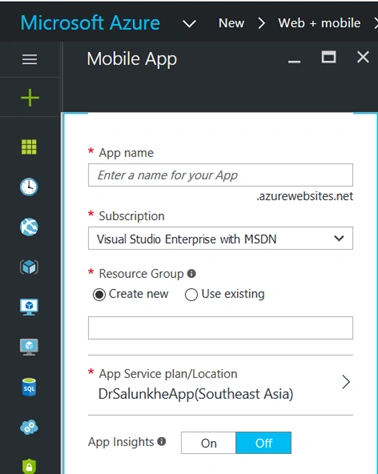Open Cloud services gear-cloud icon

(x=29, y=427)
